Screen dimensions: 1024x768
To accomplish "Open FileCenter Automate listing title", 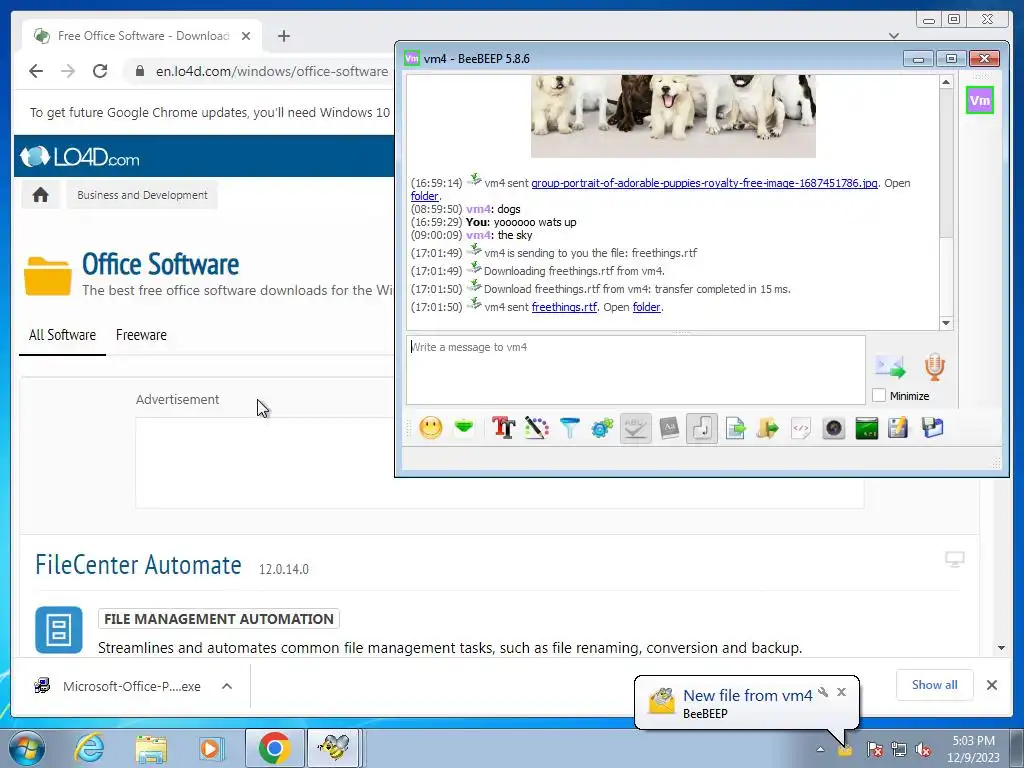I will 138,565.
